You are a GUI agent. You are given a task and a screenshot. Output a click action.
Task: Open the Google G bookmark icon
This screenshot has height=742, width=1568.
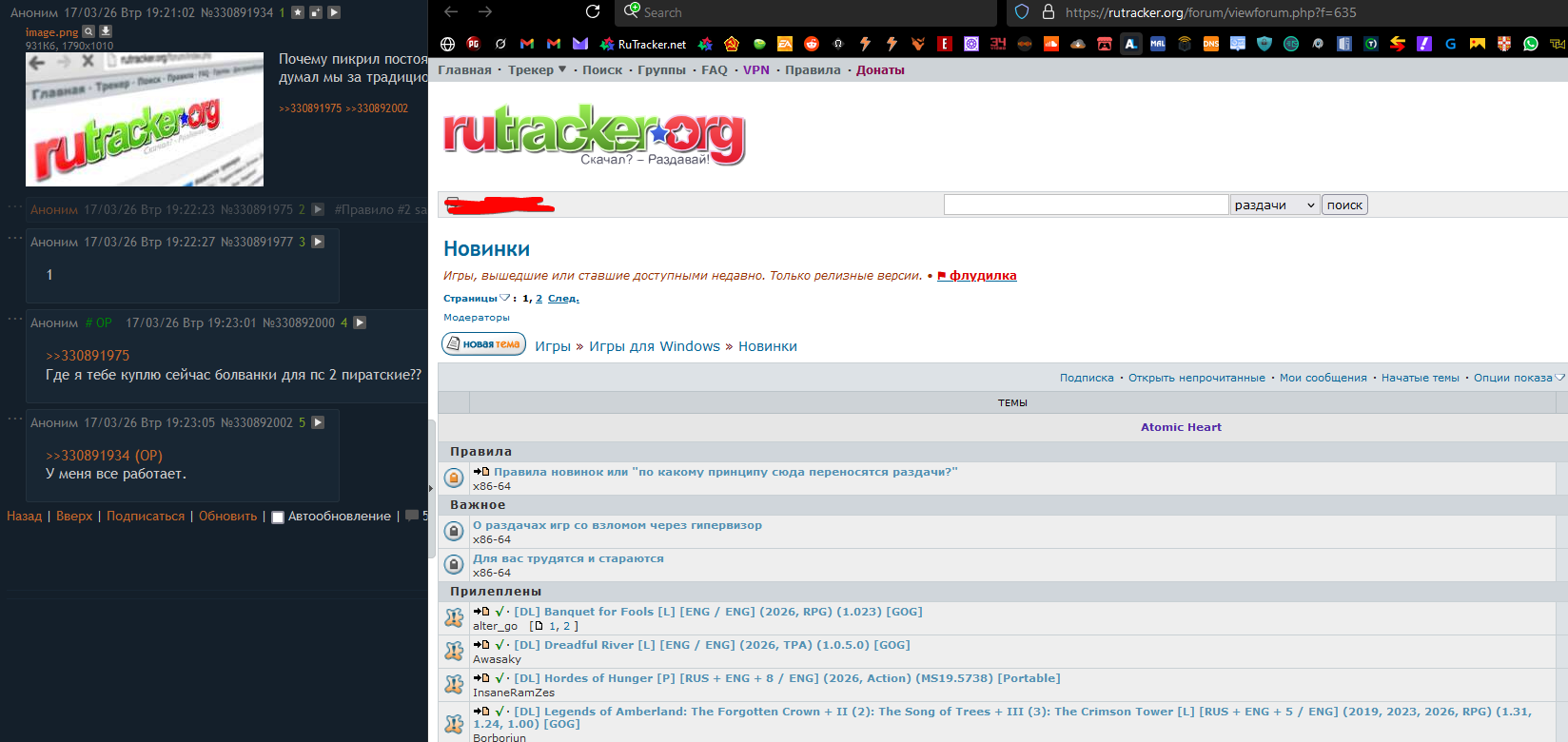[1451, 44]
